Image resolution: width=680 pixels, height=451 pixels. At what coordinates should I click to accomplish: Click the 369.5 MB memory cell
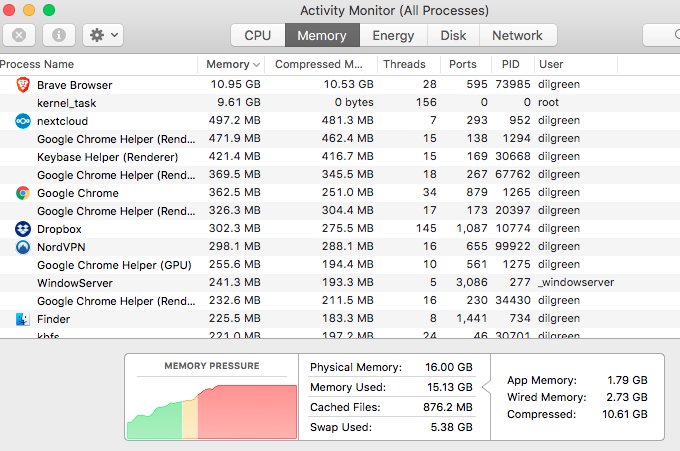pyautogui.click(x=235, y=174)
